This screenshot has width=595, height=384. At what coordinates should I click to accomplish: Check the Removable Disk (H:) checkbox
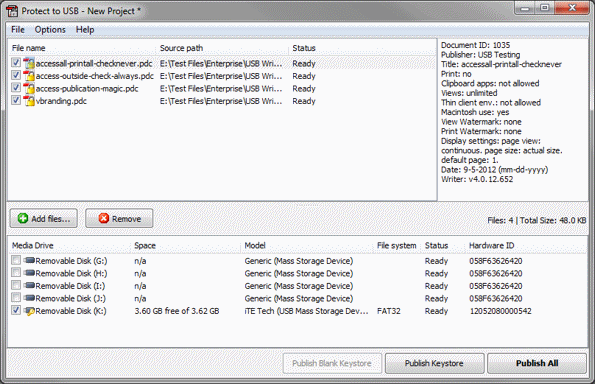click(16, 272)
